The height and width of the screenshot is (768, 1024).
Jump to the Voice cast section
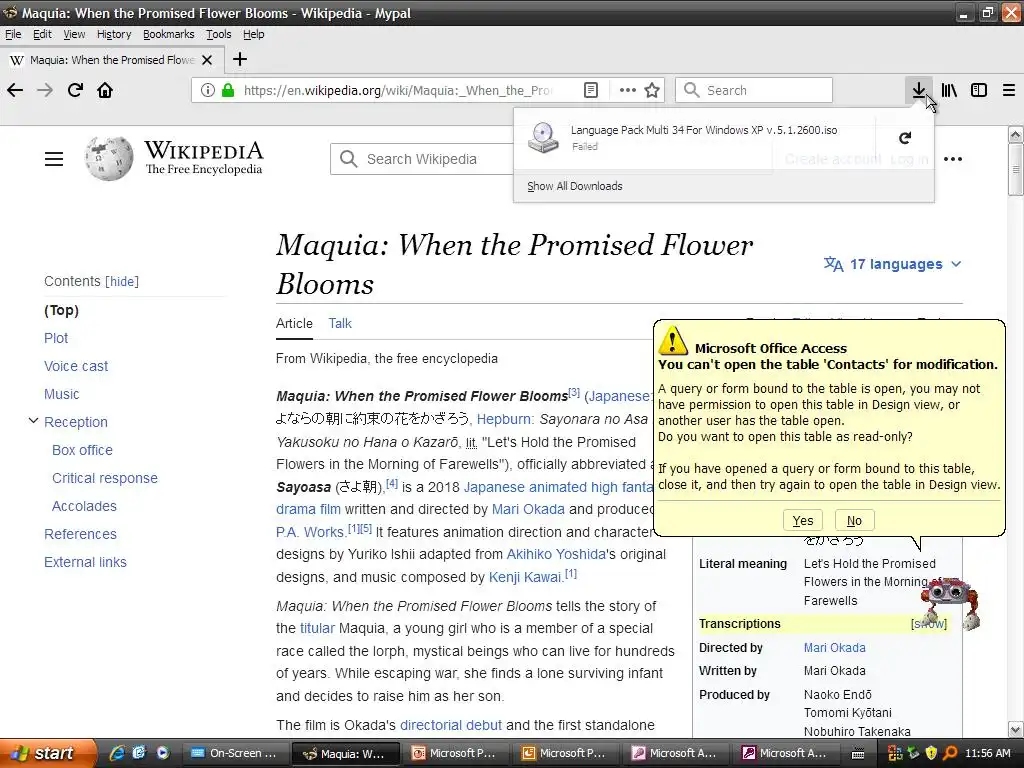76,366
